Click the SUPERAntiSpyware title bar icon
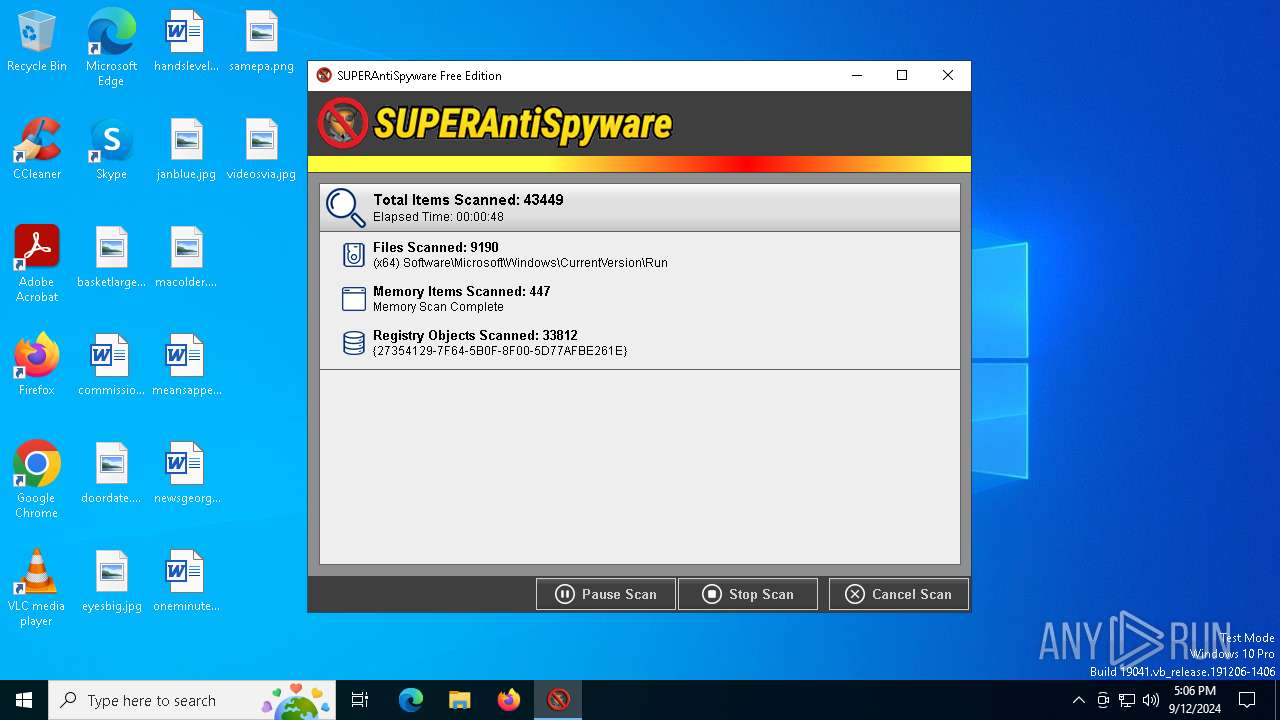Viewport: 1280px width, 720px height. [324, 75]
